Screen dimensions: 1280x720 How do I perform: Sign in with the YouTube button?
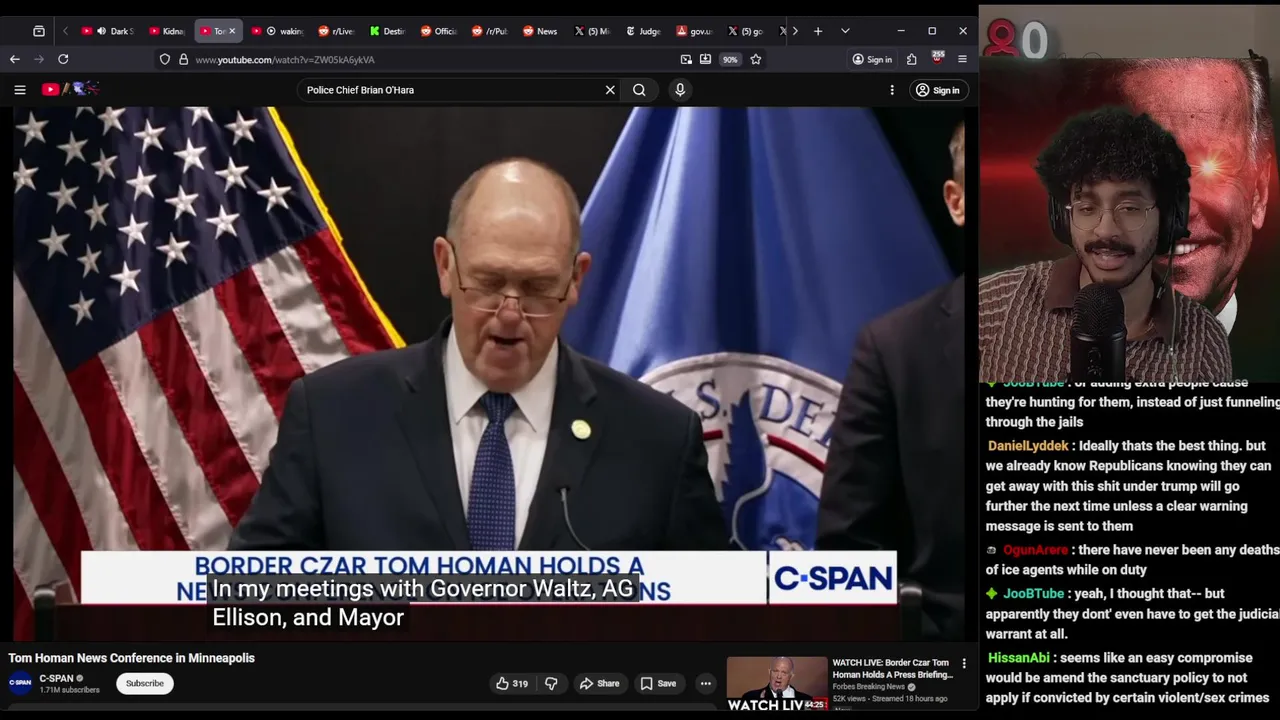937,90
